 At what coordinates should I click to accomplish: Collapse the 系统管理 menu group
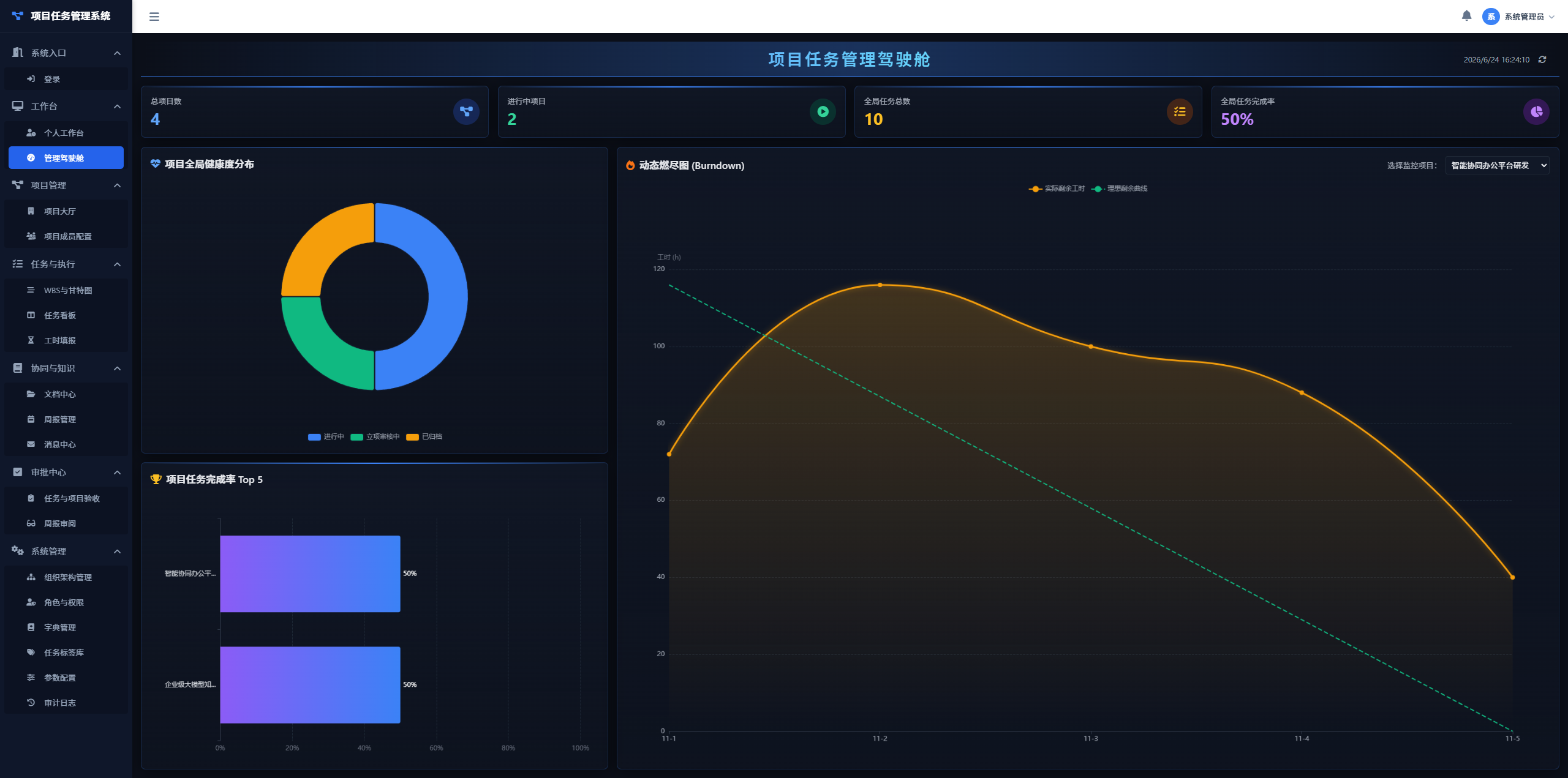click(66, 551)
